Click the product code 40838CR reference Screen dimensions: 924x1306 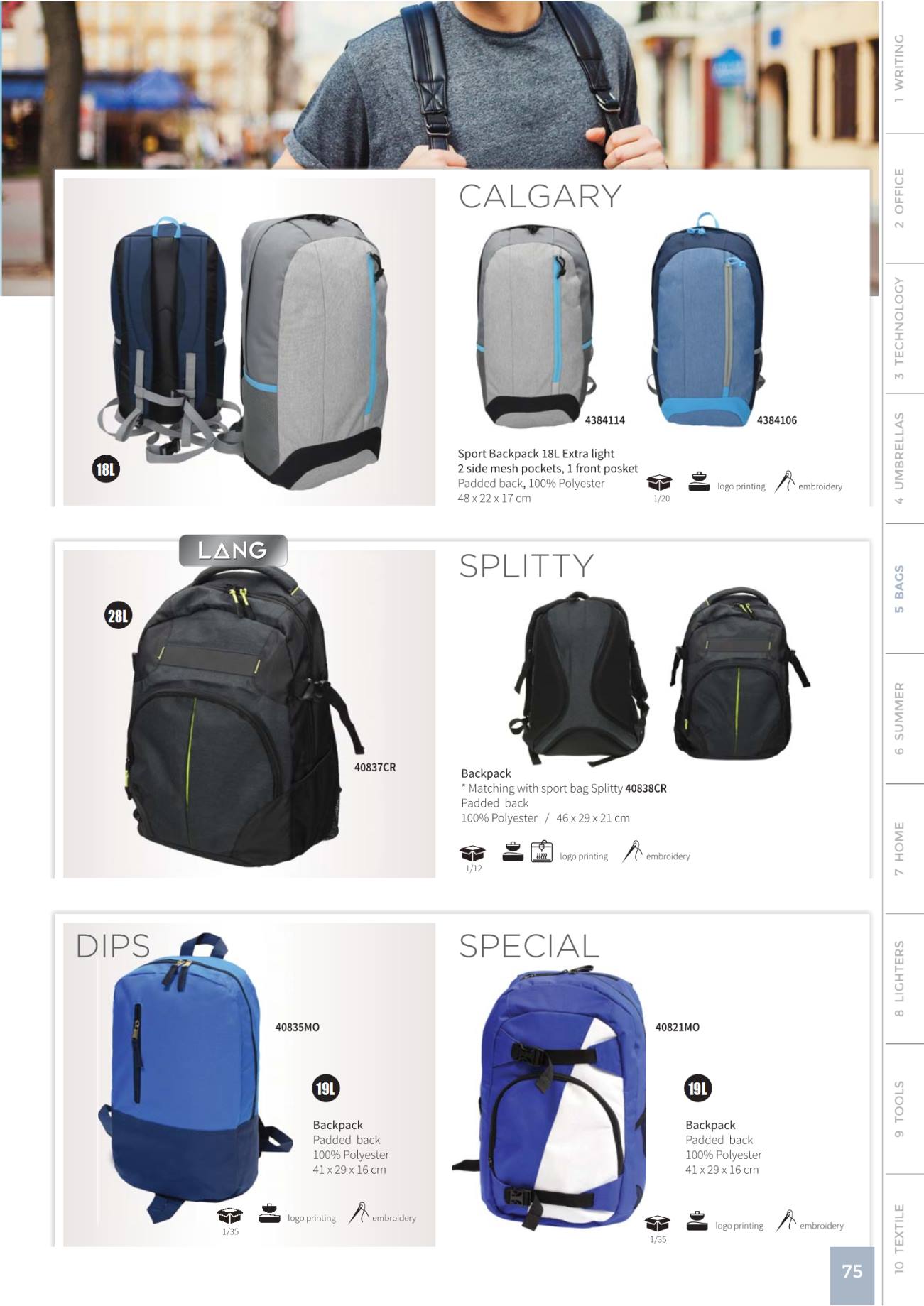click(646, 788)
